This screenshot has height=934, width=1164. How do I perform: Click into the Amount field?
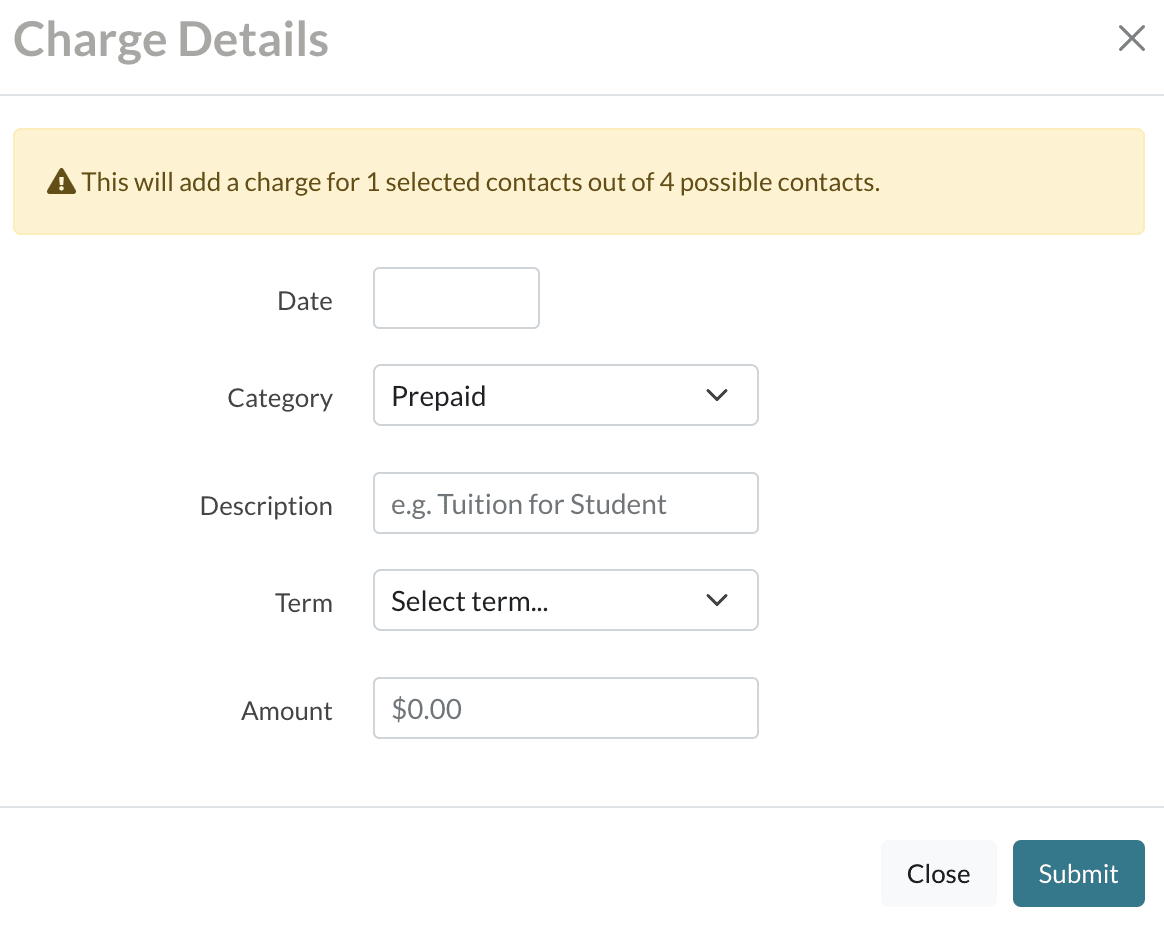click(565, 708)
